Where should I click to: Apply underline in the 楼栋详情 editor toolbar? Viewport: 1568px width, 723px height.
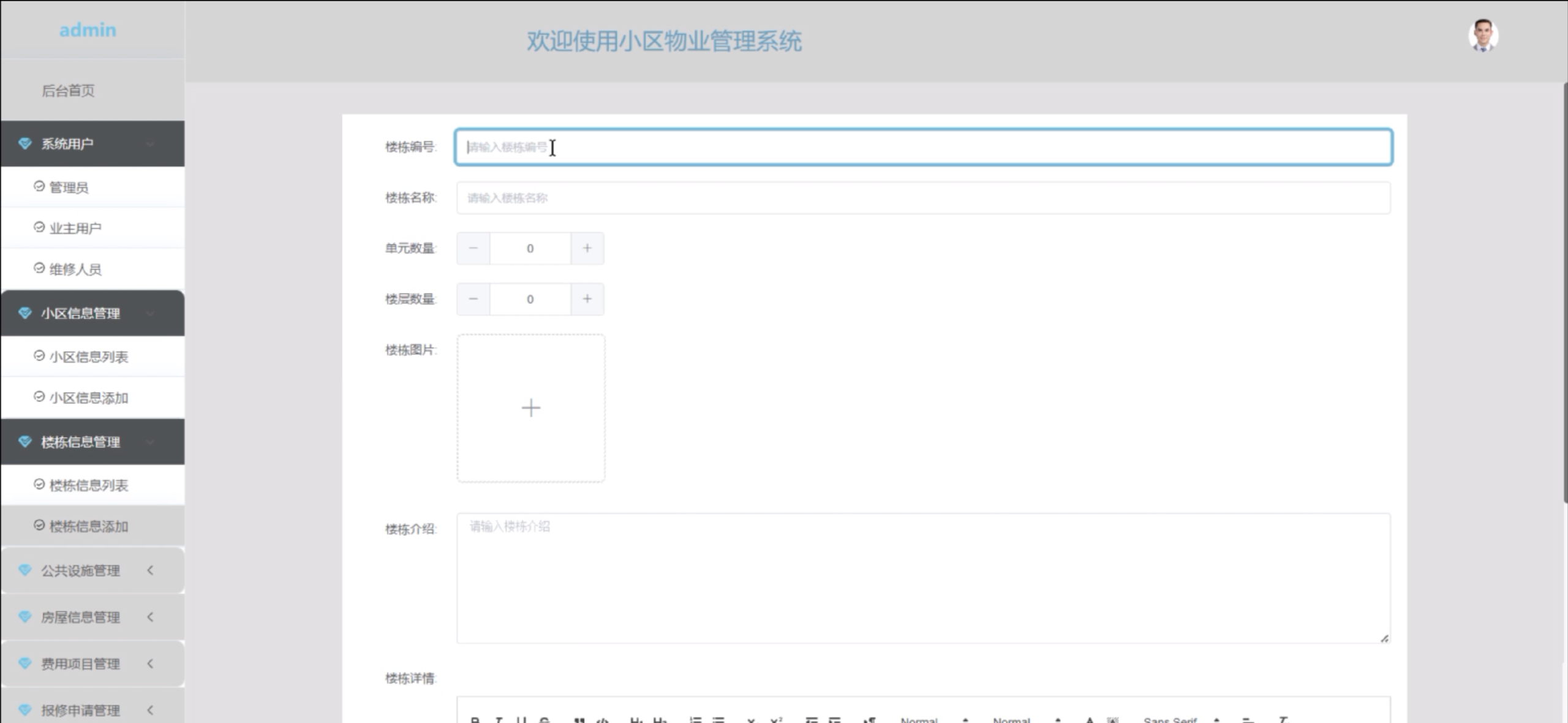[522, 718]
